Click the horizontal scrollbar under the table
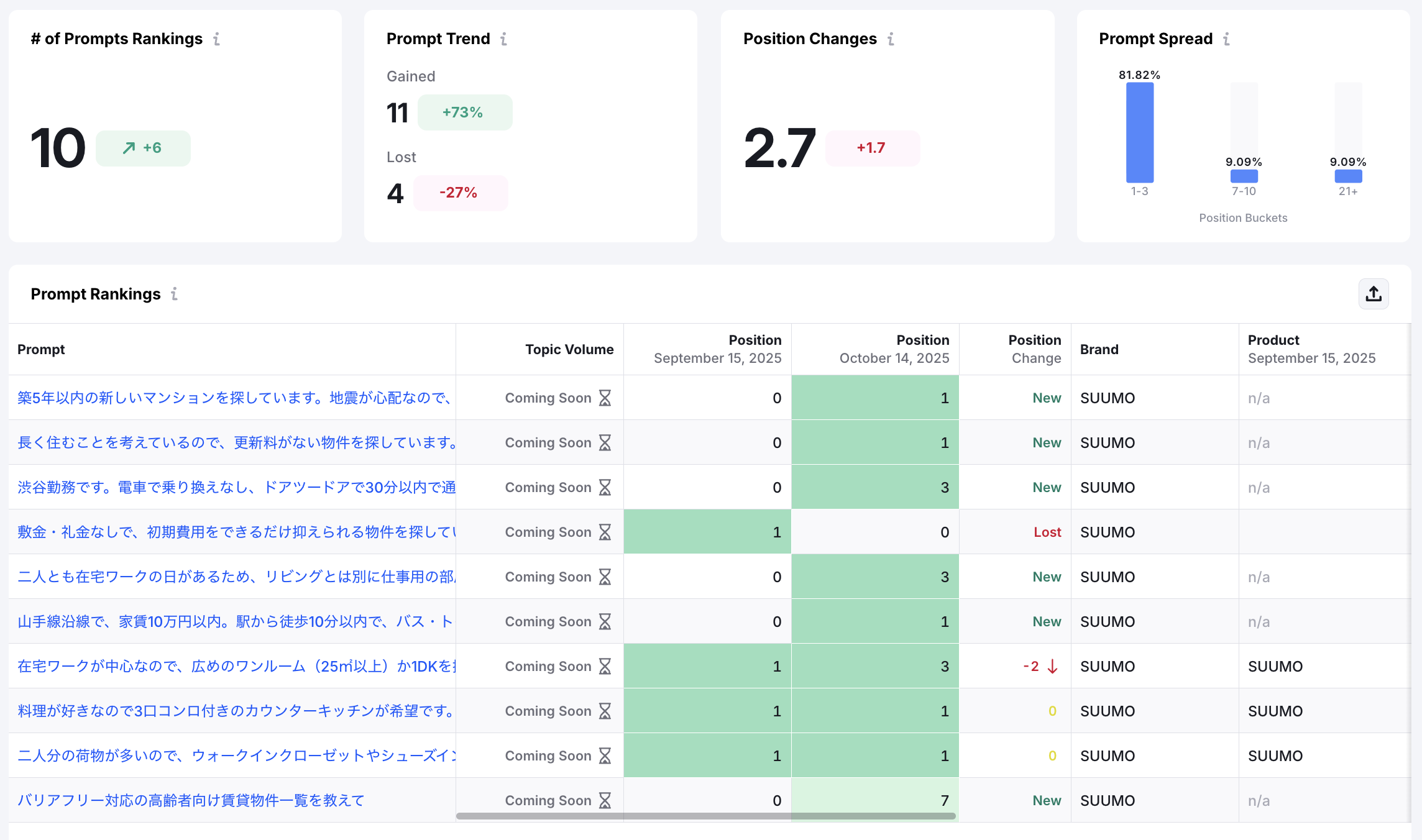Image resolution: width=1422 pixels, height=840 pixels. point(705,816)
